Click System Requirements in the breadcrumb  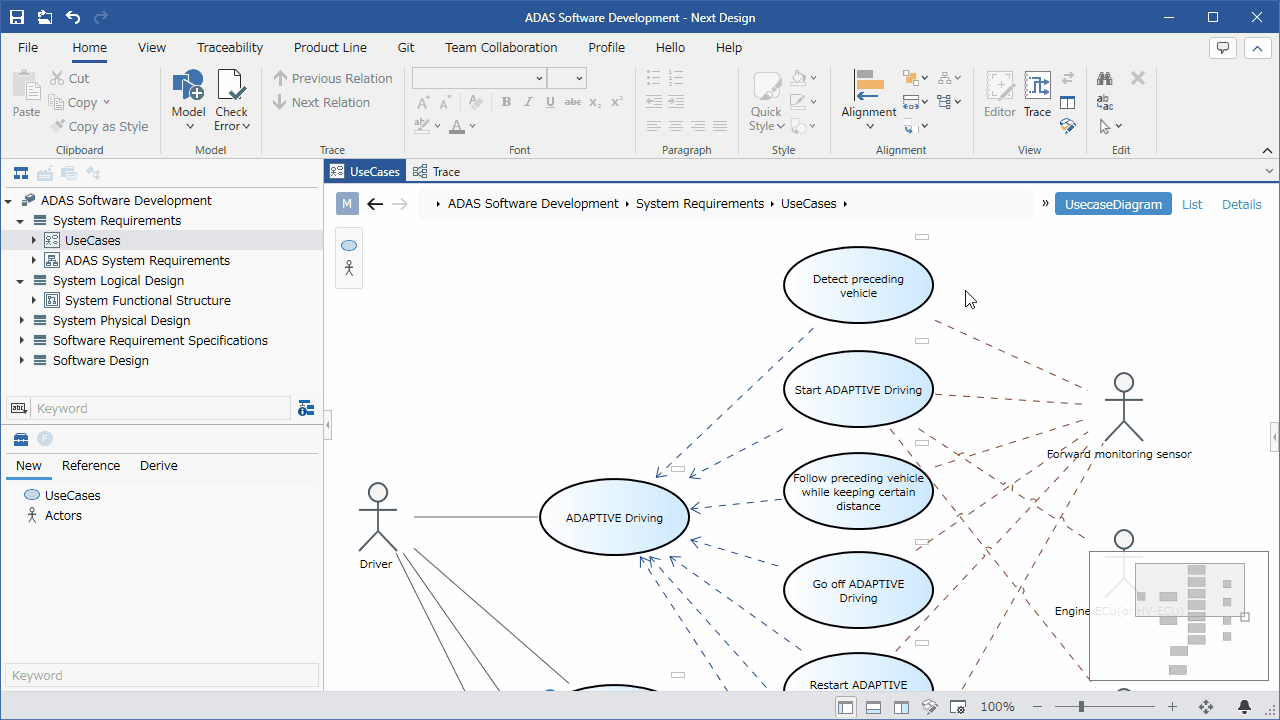pos(700,204)
